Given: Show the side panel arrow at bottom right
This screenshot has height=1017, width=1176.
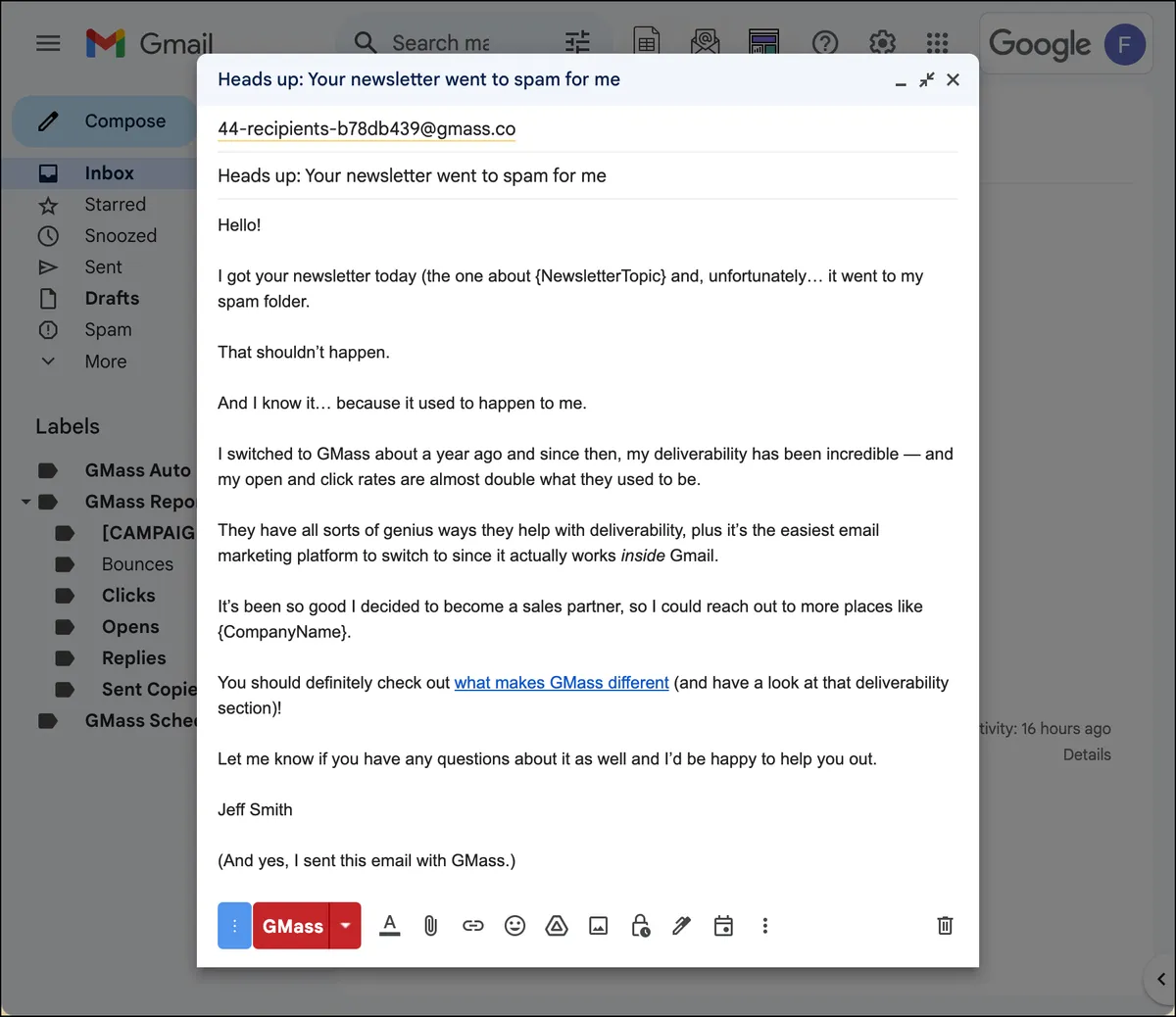Looking at the screenshot, I should (1161, 979).
